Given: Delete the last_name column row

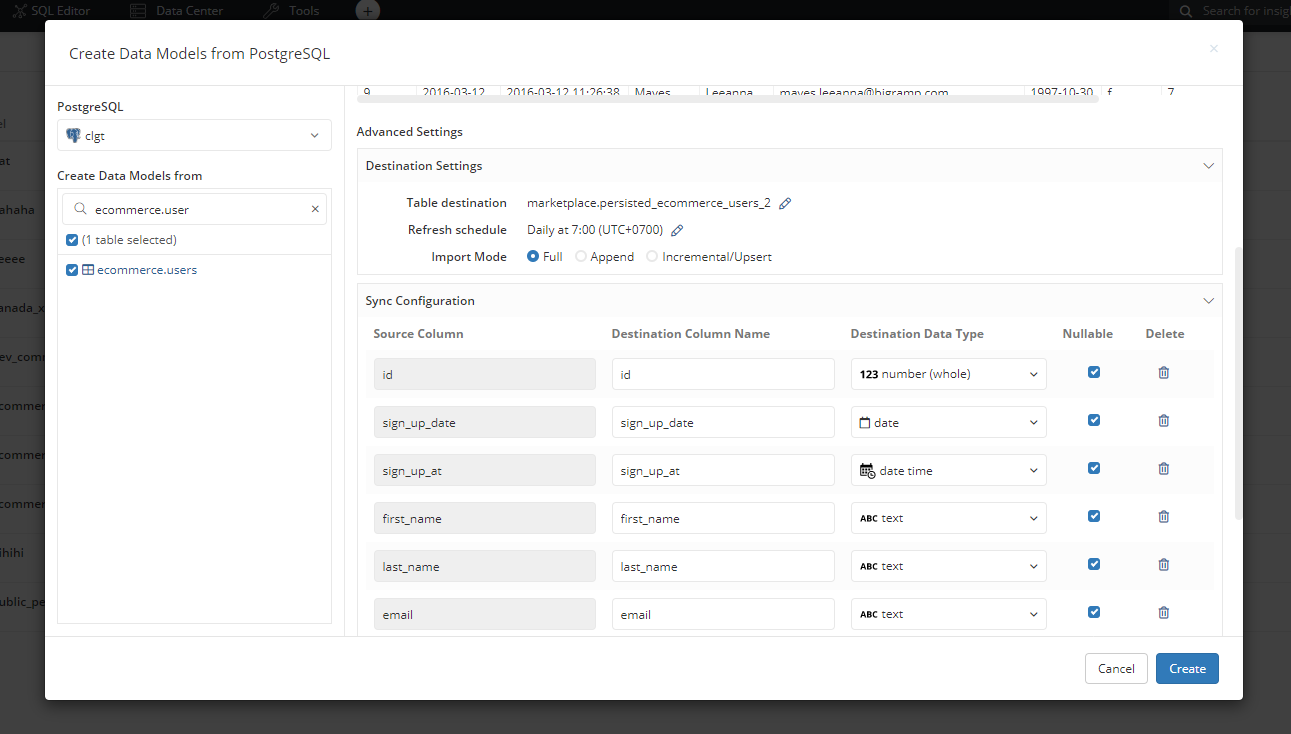Looking at the screenshot, I should 1164,564.
